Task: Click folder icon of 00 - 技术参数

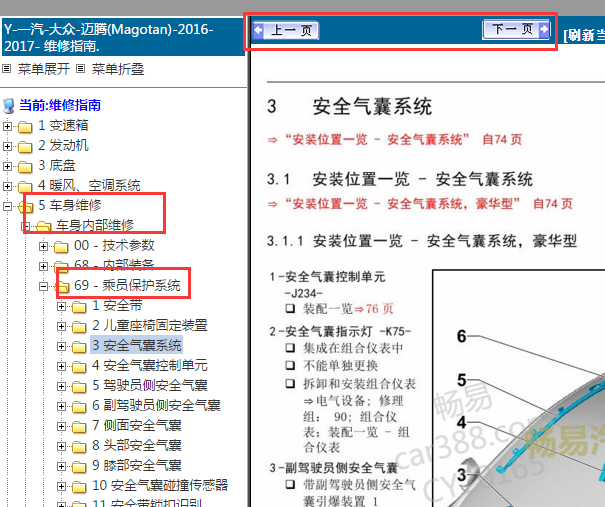Action: [x=61, y=247]
